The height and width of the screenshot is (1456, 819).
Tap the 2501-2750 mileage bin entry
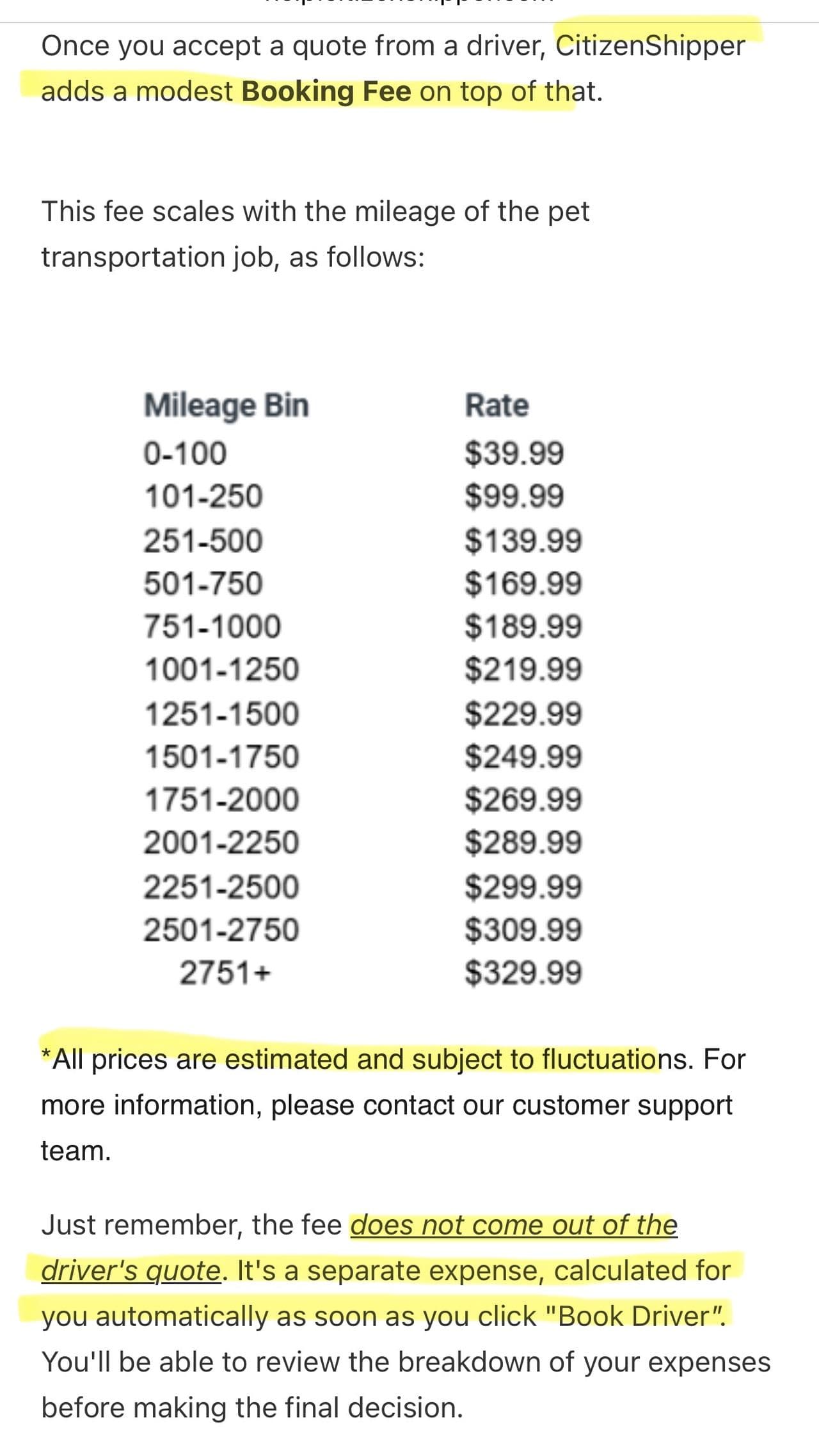(221, 929)
